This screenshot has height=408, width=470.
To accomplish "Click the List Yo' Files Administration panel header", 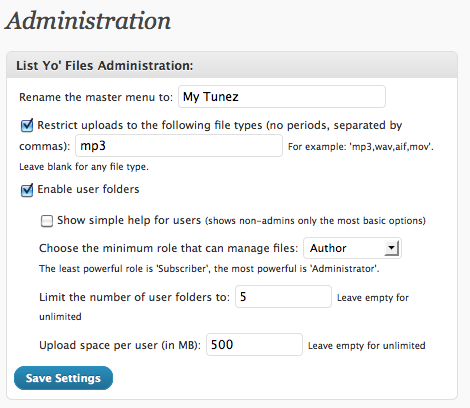I will tap(232, 65).
